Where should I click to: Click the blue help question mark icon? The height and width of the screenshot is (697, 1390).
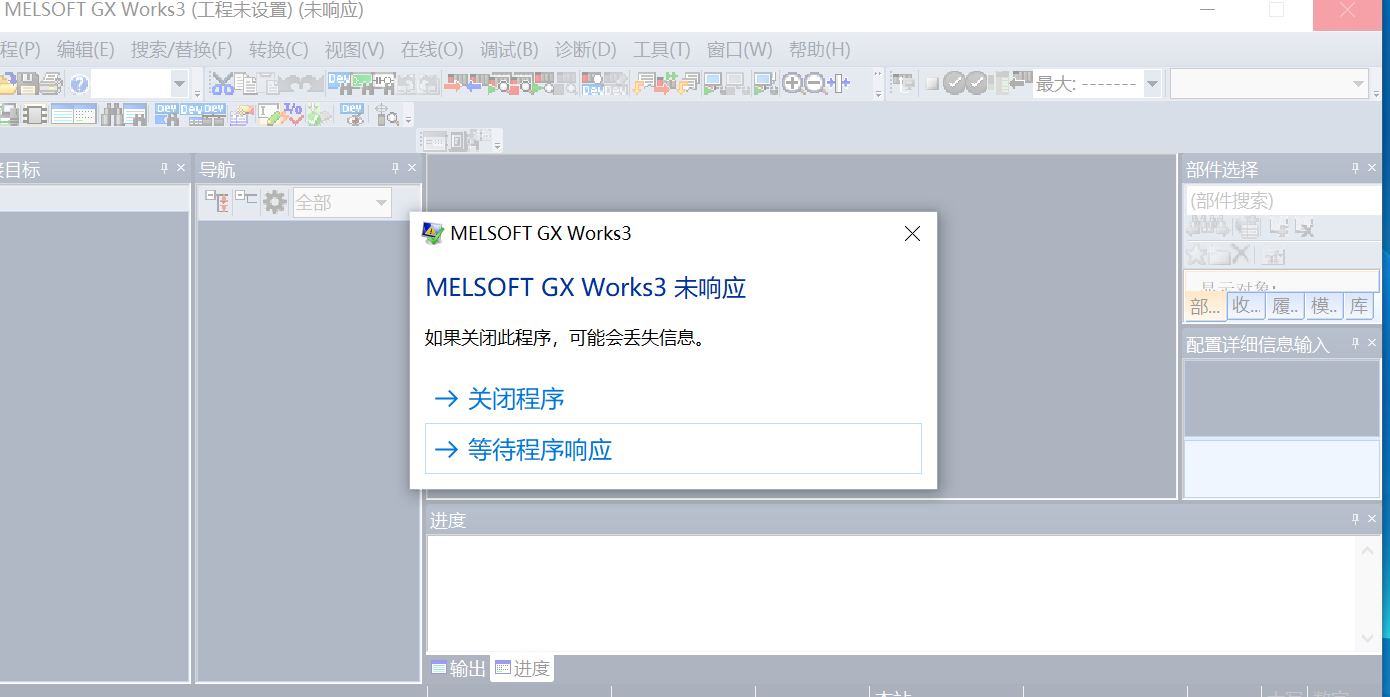pos(79,84)
